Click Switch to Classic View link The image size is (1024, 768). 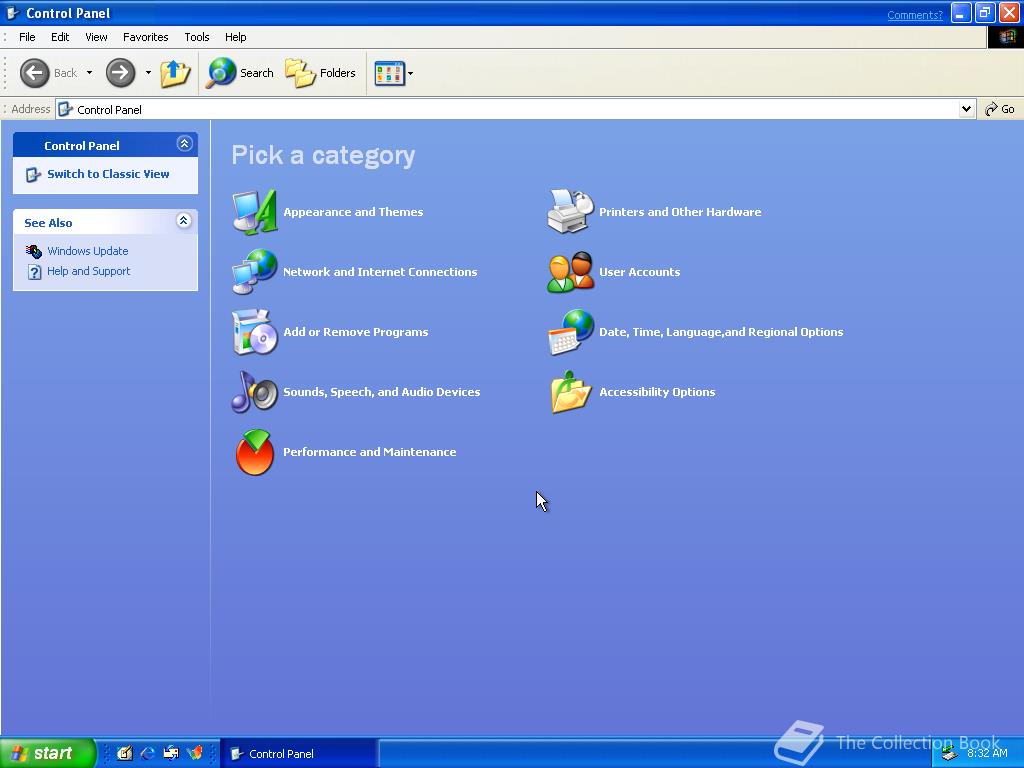coord(108,174)
